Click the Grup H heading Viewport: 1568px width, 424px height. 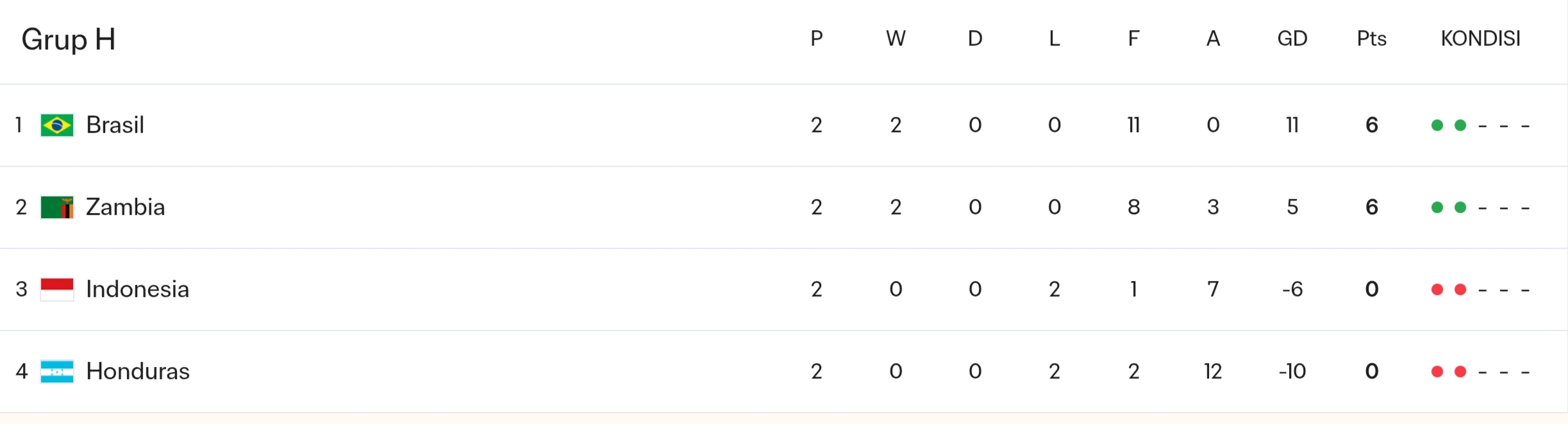point(69,40)
